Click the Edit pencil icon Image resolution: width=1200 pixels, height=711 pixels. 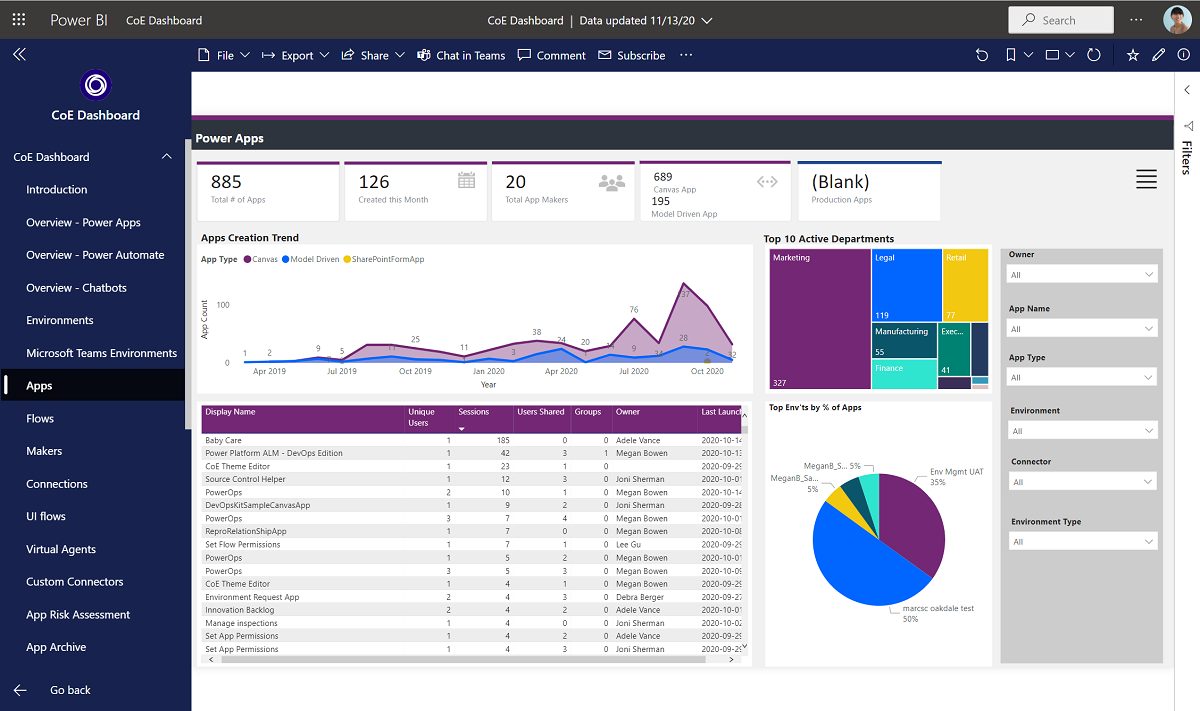click(1159, 56)
